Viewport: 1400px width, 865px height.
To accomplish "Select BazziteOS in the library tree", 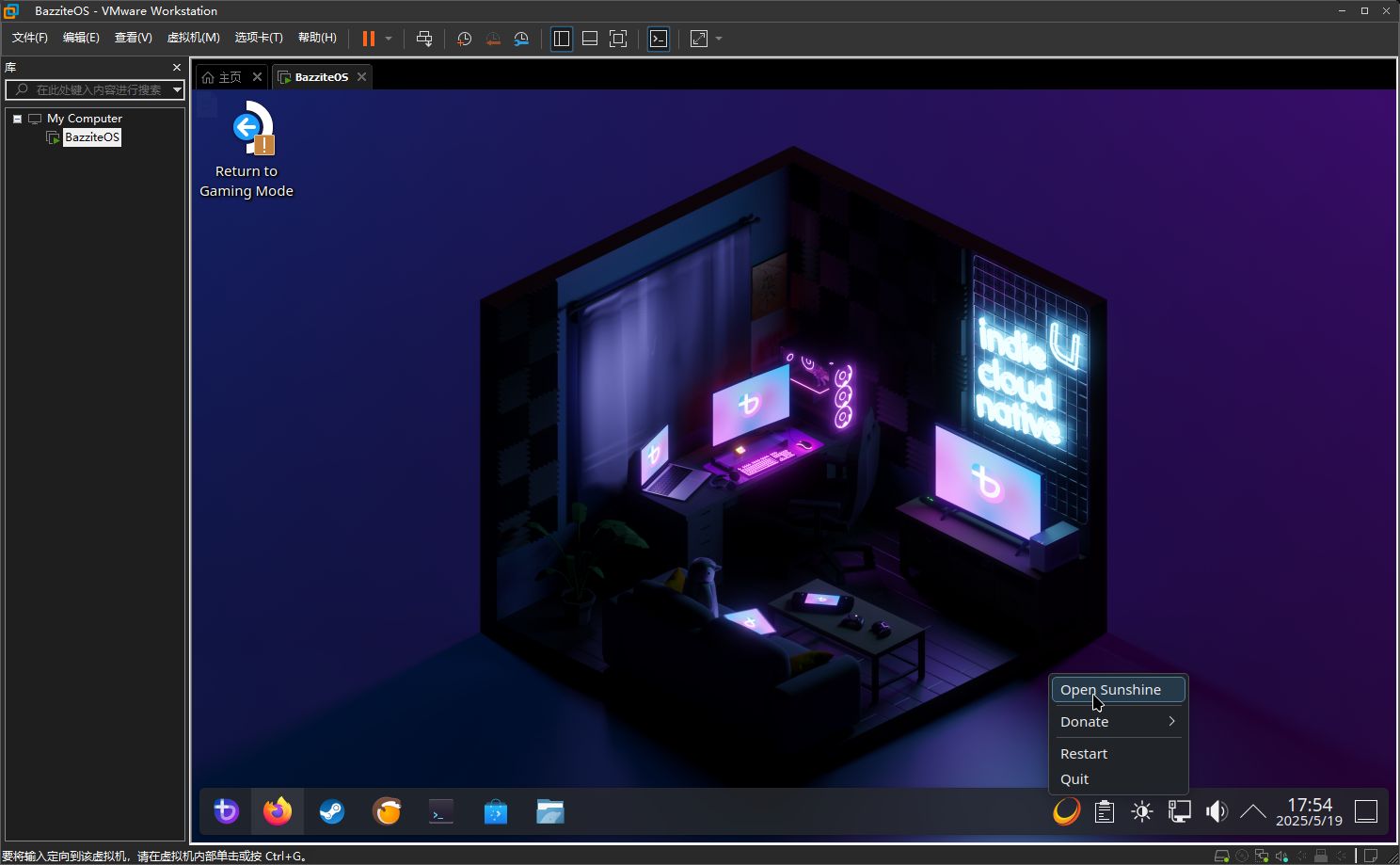I will [x=92, y=137].
